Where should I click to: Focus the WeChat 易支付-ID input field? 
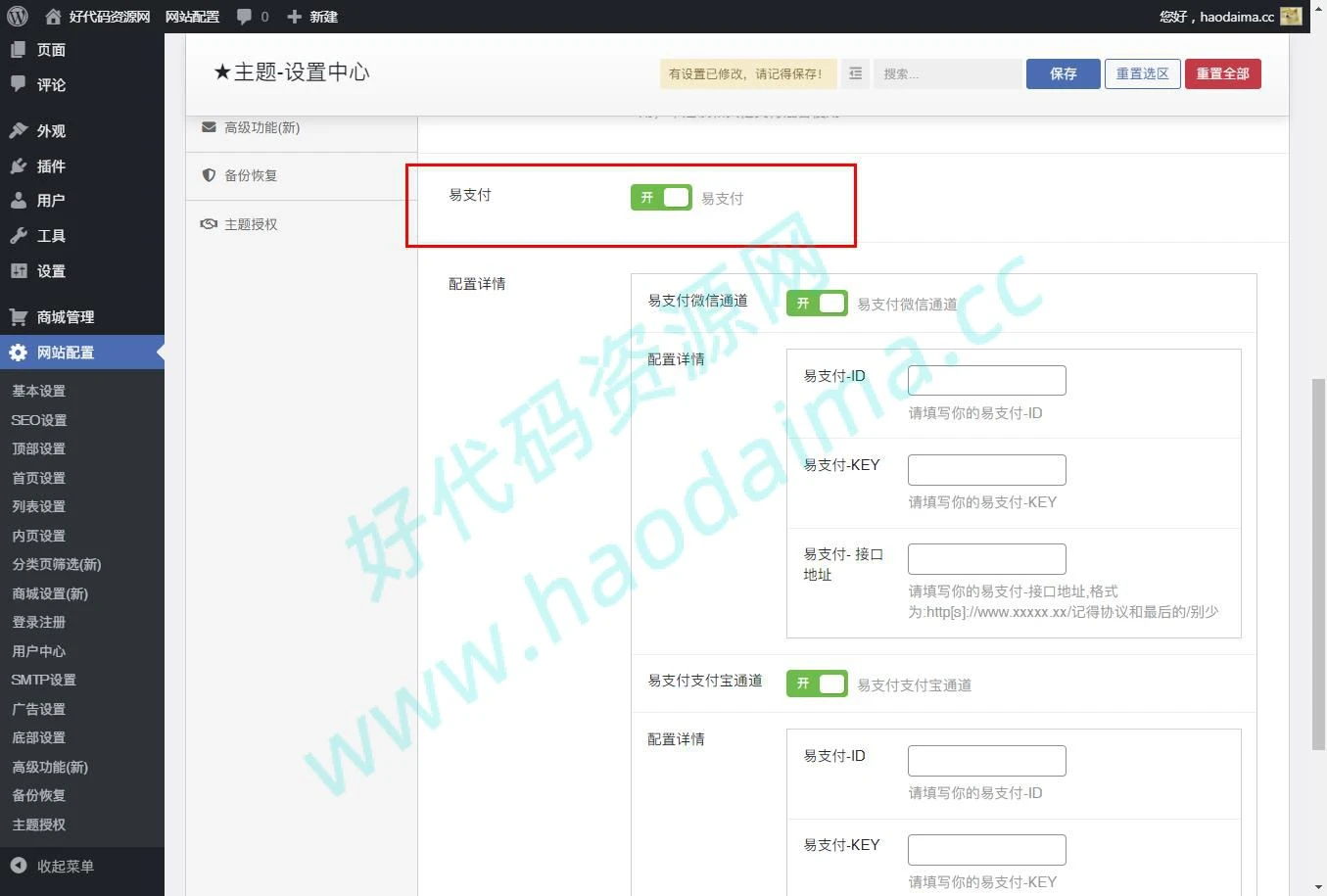[986, 380]
